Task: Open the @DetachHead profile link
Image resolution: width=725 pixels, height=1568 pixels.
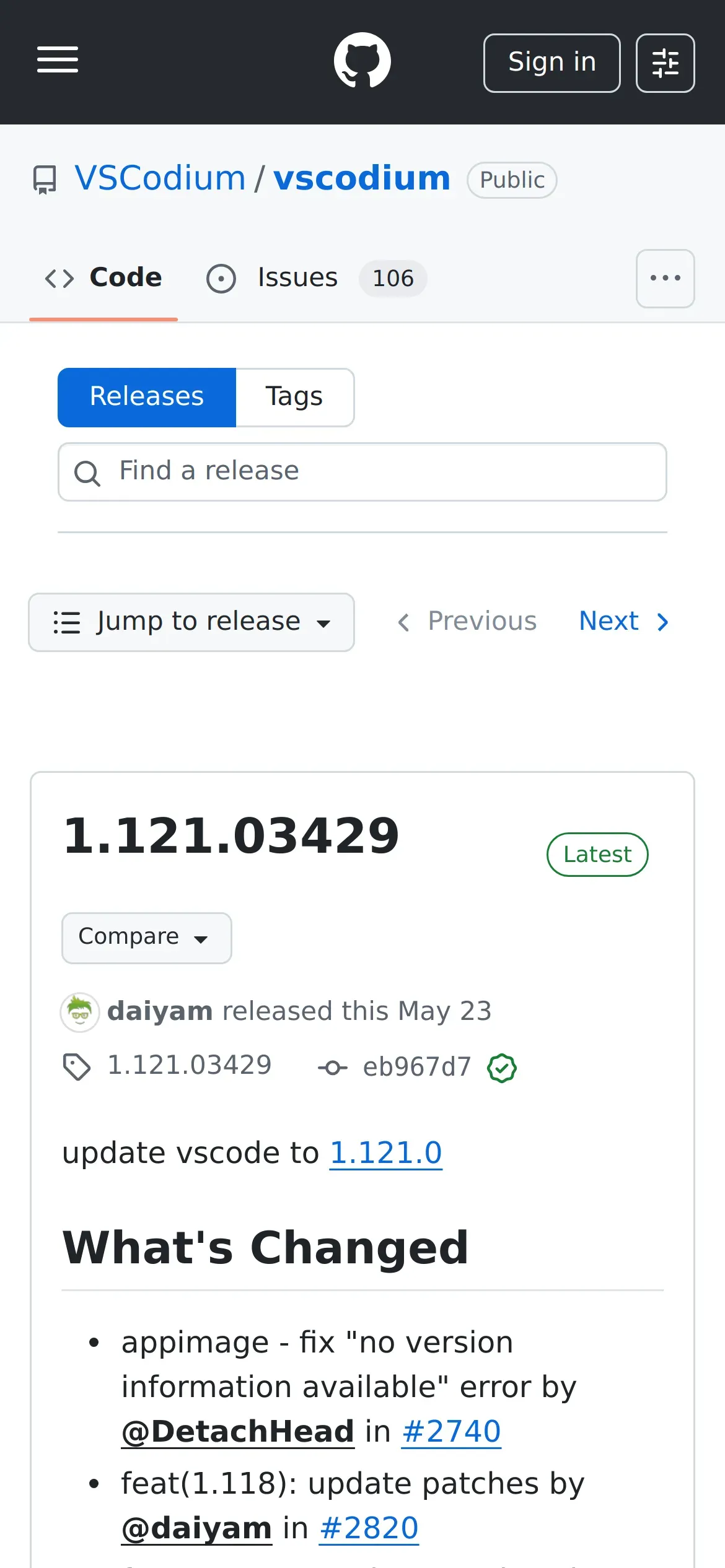Action: pos(238,1432)
